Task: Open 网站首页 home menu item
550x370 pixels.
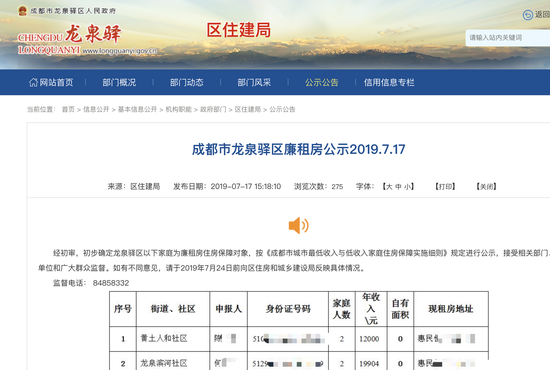Action: click(51, 82)
